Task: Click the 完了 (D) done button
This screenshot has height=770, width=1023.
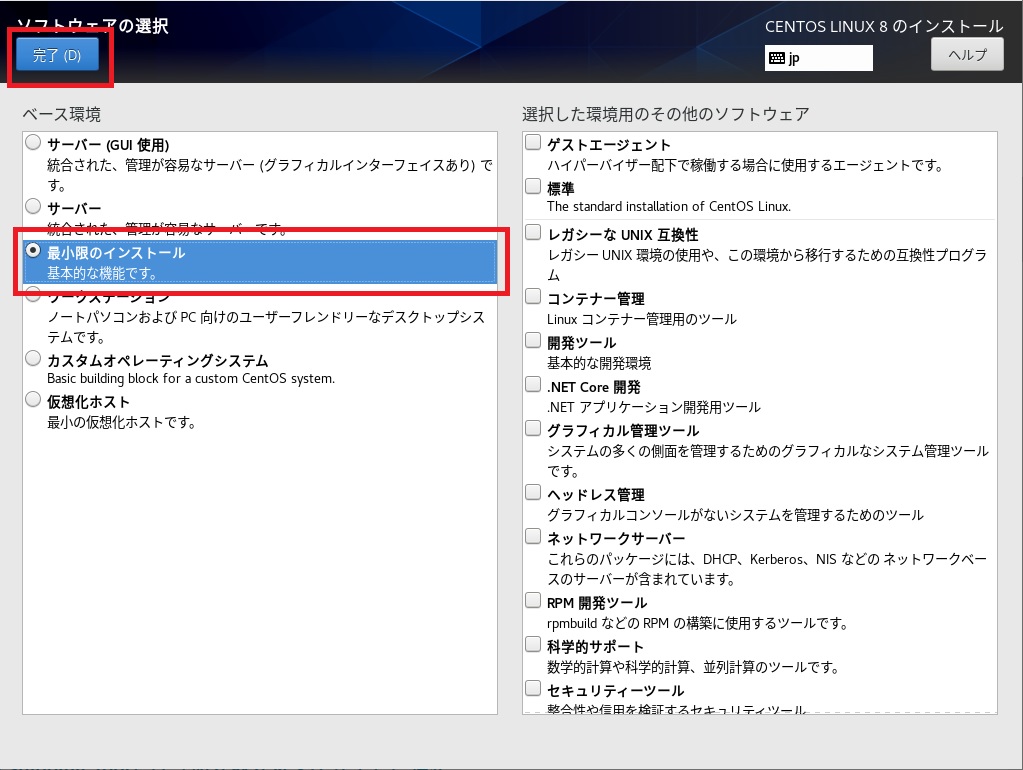Action: 57,55
